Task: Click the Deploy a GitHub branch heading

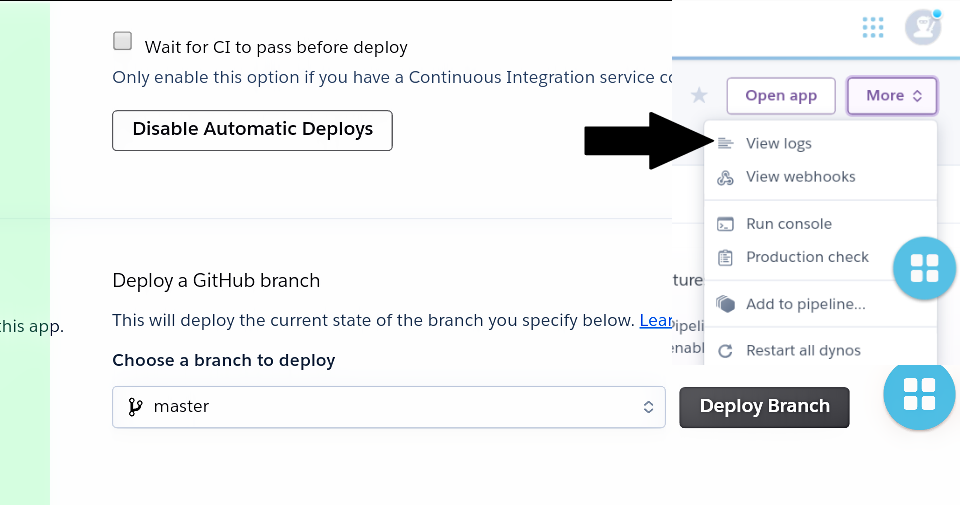Action: click(216, 280)
